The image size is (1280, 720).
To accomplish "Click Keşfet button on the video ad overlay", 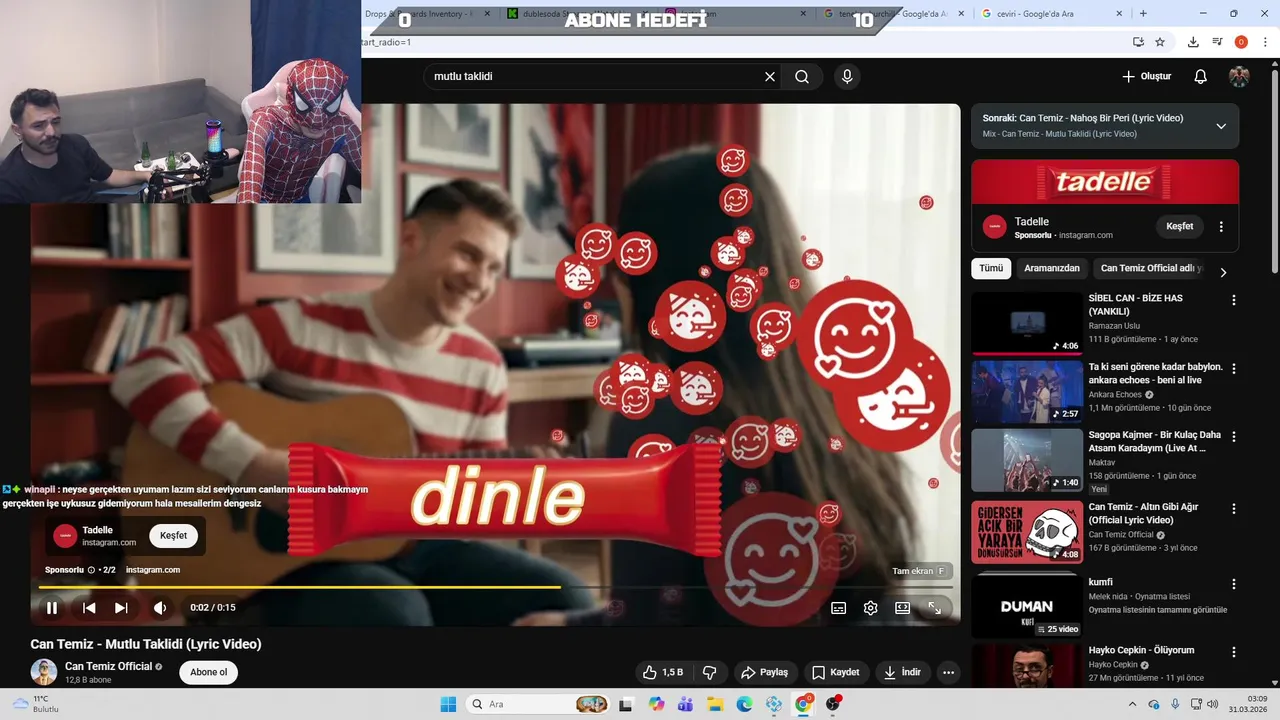I will pos(173,536).
